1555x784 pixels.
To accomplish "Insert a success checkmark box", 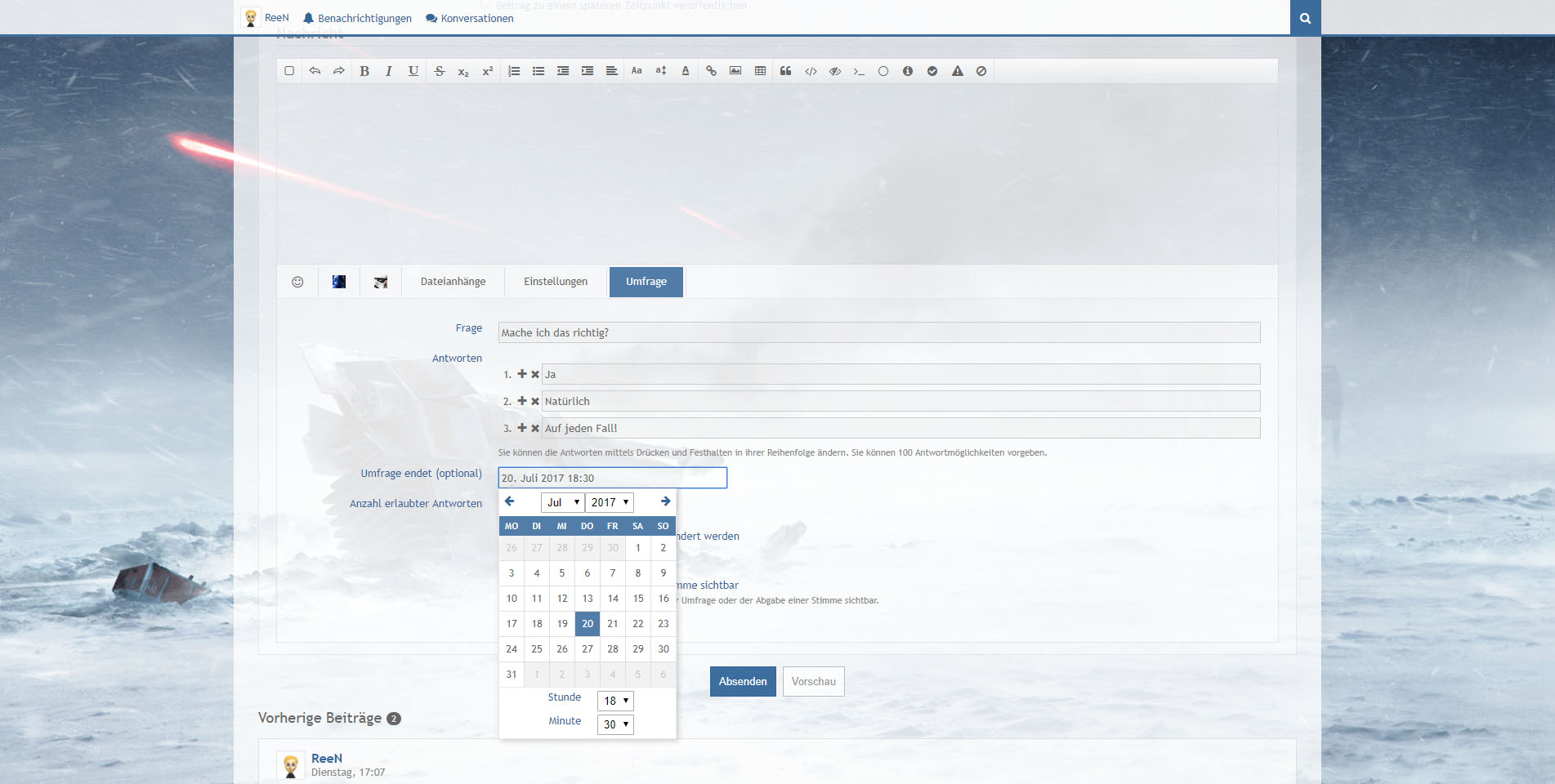I will coord(932,71).
